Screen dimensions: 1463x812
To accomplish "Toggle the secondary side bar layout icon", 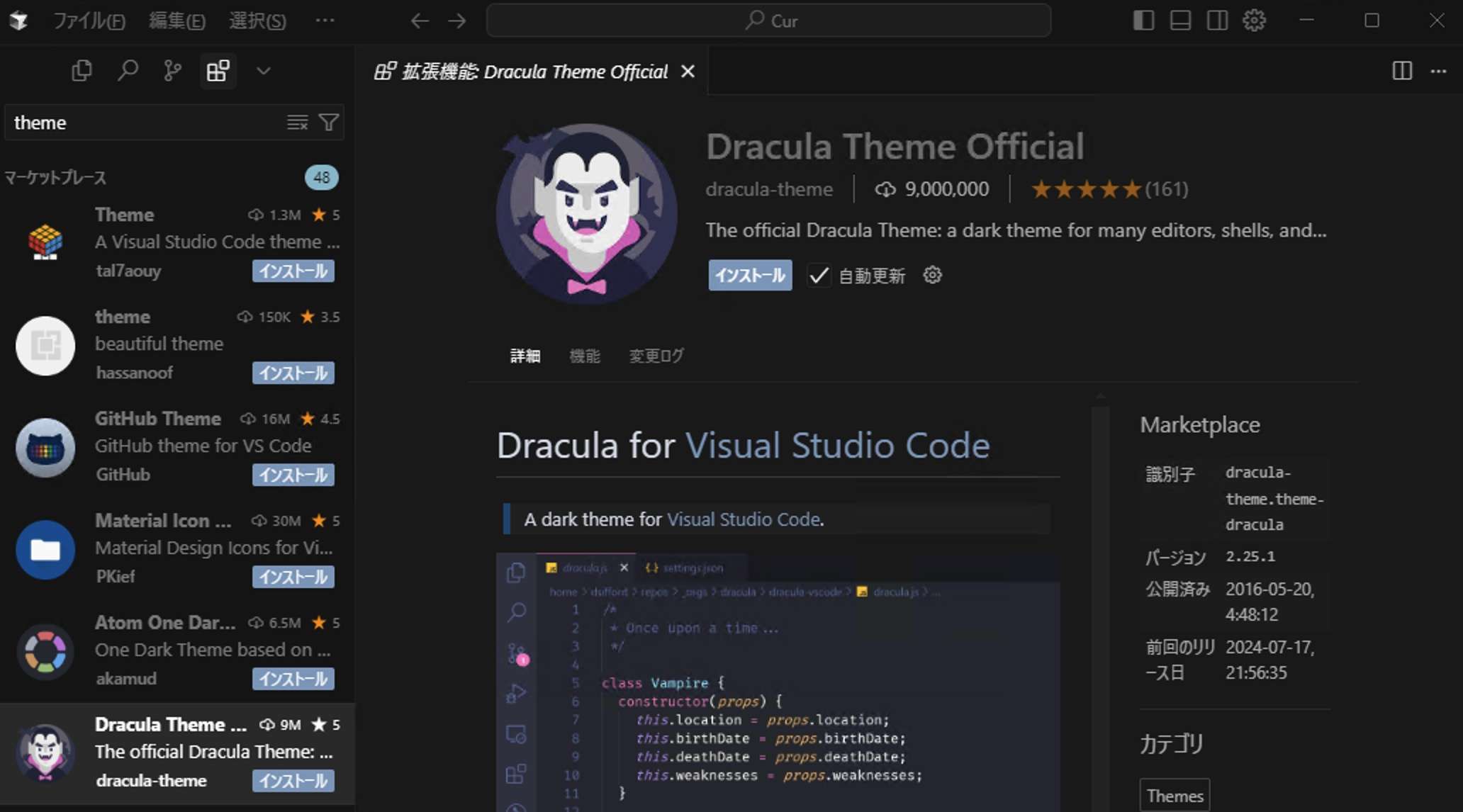I will 1217,21.
